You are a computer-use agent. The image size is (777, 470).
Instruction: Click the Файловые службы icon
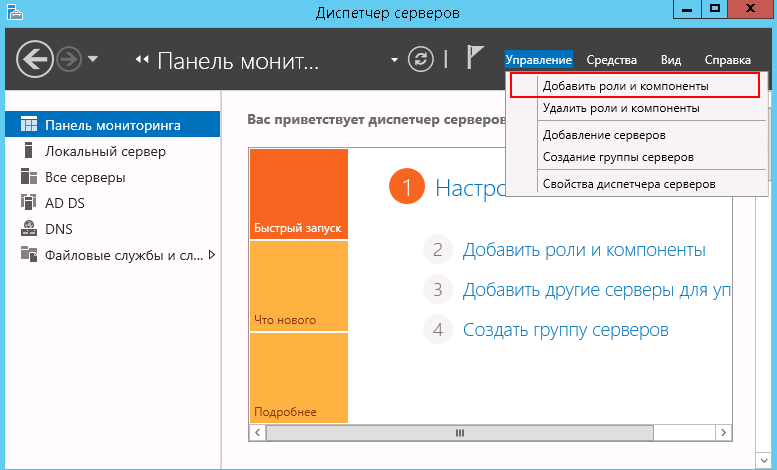pos(29,254)
